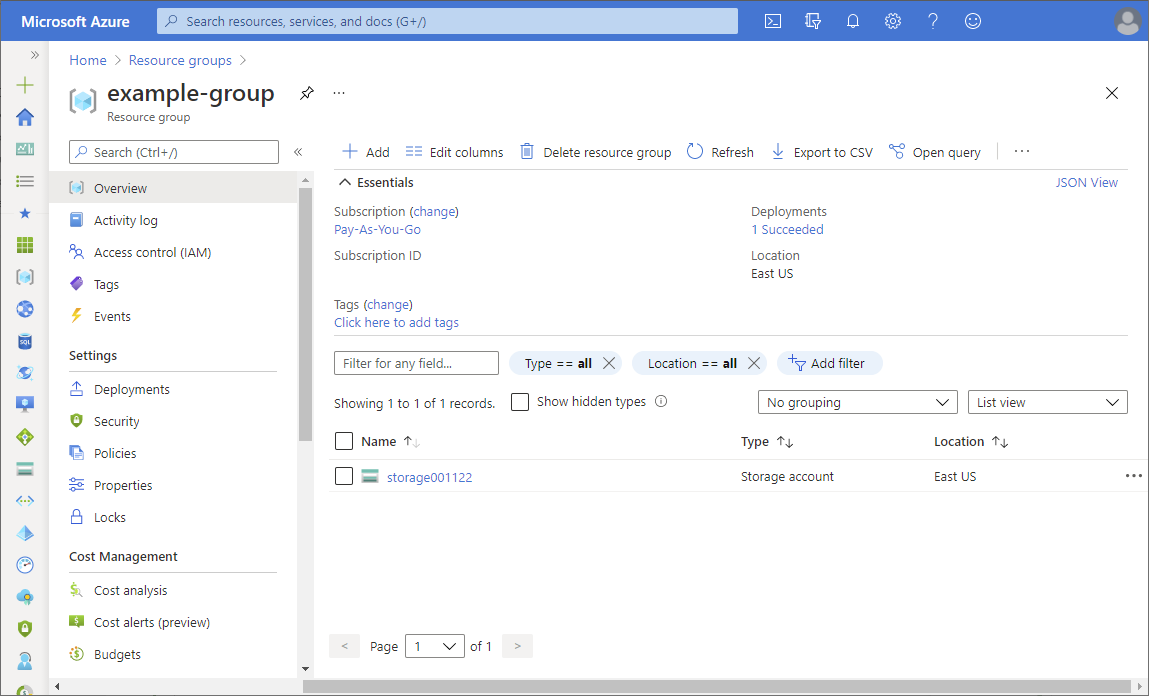Viewport: 1149px width, 696px height.
Task: Open Activity log in the menu
Action: point(125,220)
